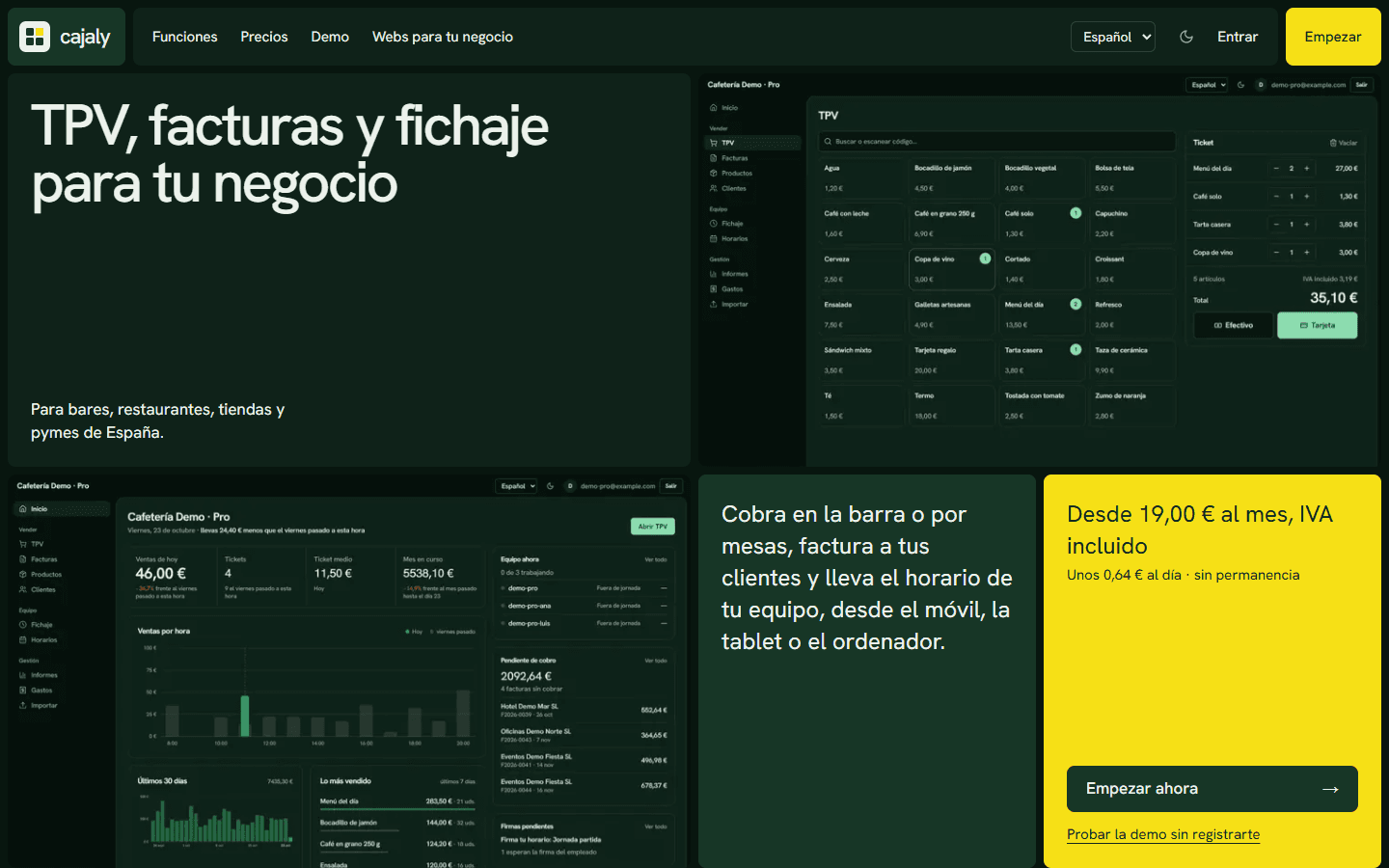Click the Empezar ahora button
The height and width of the screenshot is (868, 1389).
click(1212, 789)
